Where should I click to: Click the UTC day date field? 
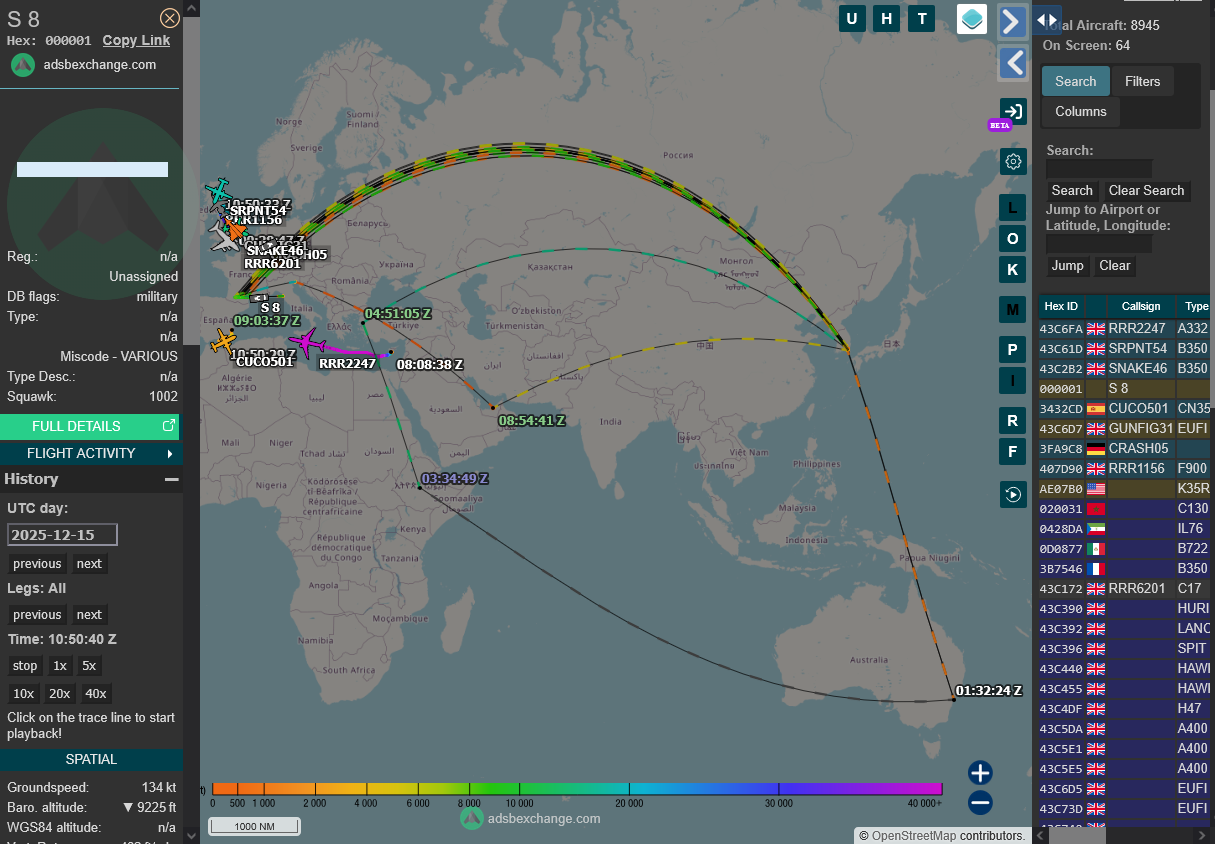point(63,535)
